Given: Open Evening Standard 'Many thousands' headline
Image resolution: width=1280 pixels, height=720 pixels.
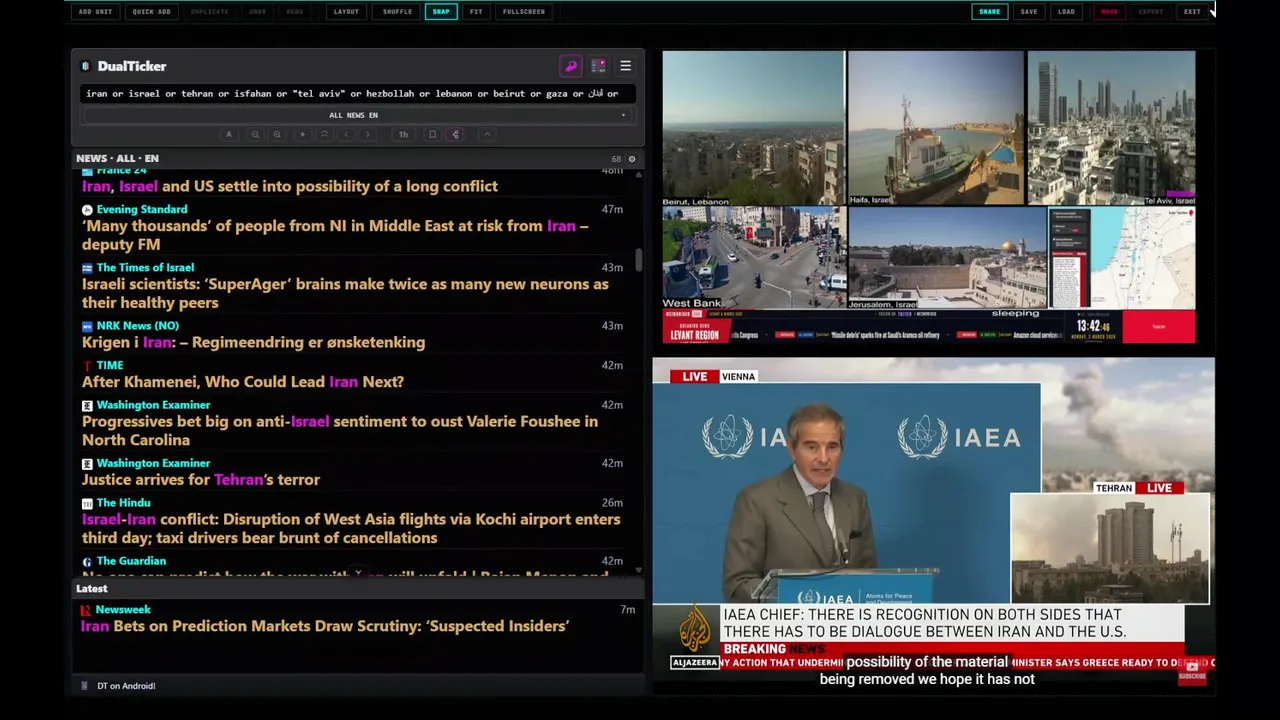Looking at the screenshot, I should pos(335,235).
